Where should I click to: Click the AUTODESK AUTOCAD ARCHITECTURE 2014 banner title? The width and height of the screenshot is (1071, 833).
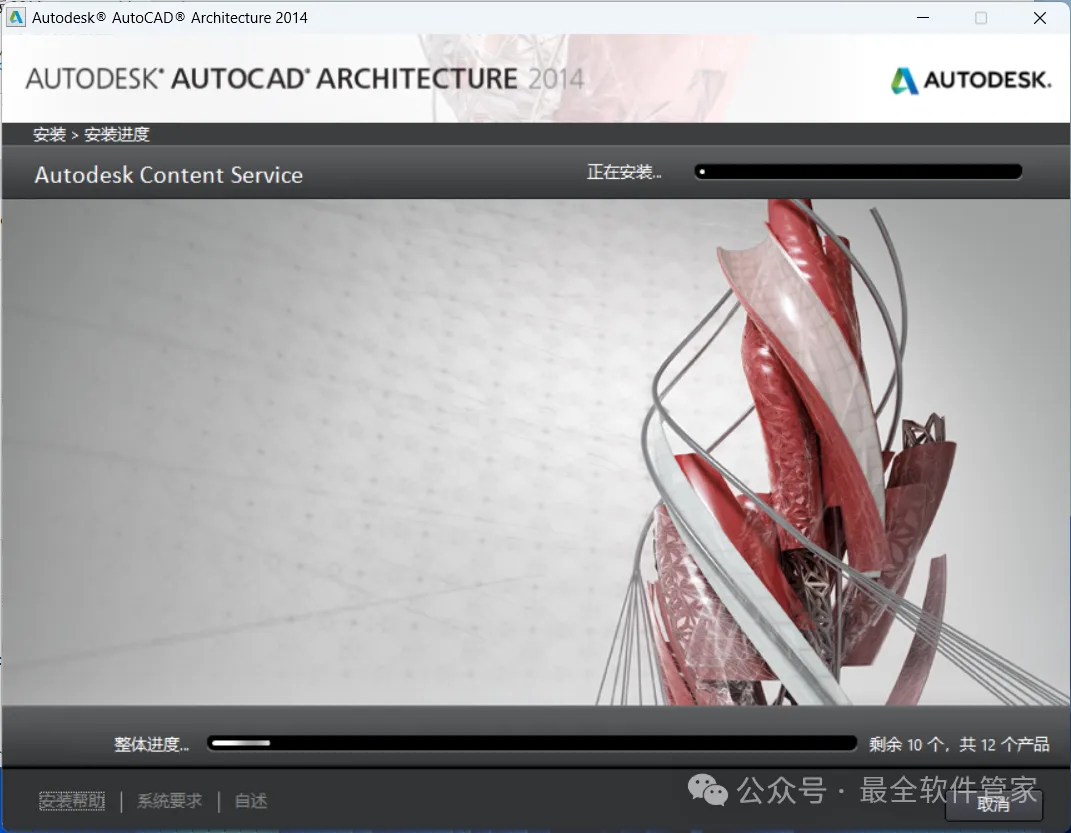pos(305,79)
